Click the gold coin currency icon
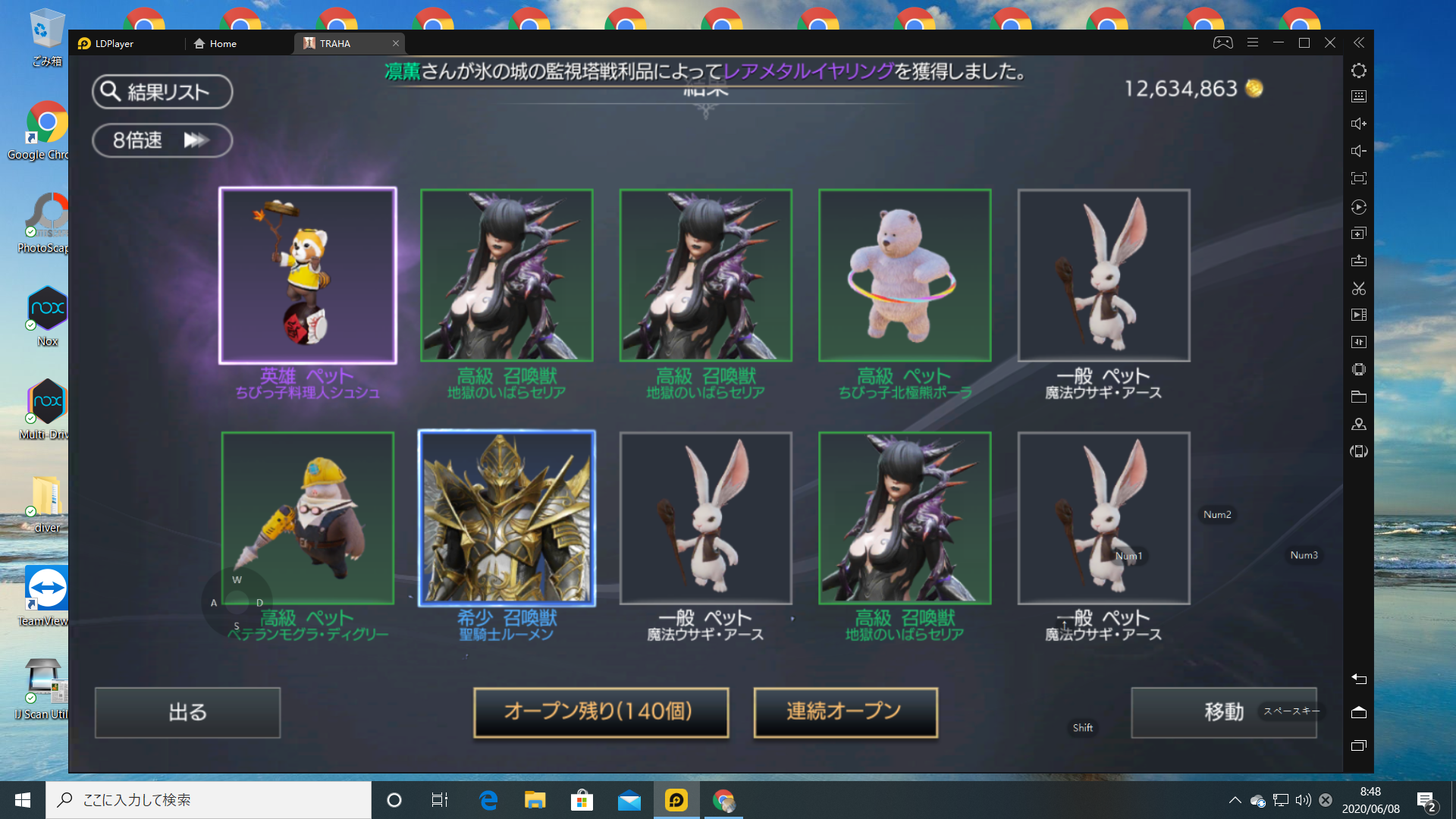 coord(1254,89)
